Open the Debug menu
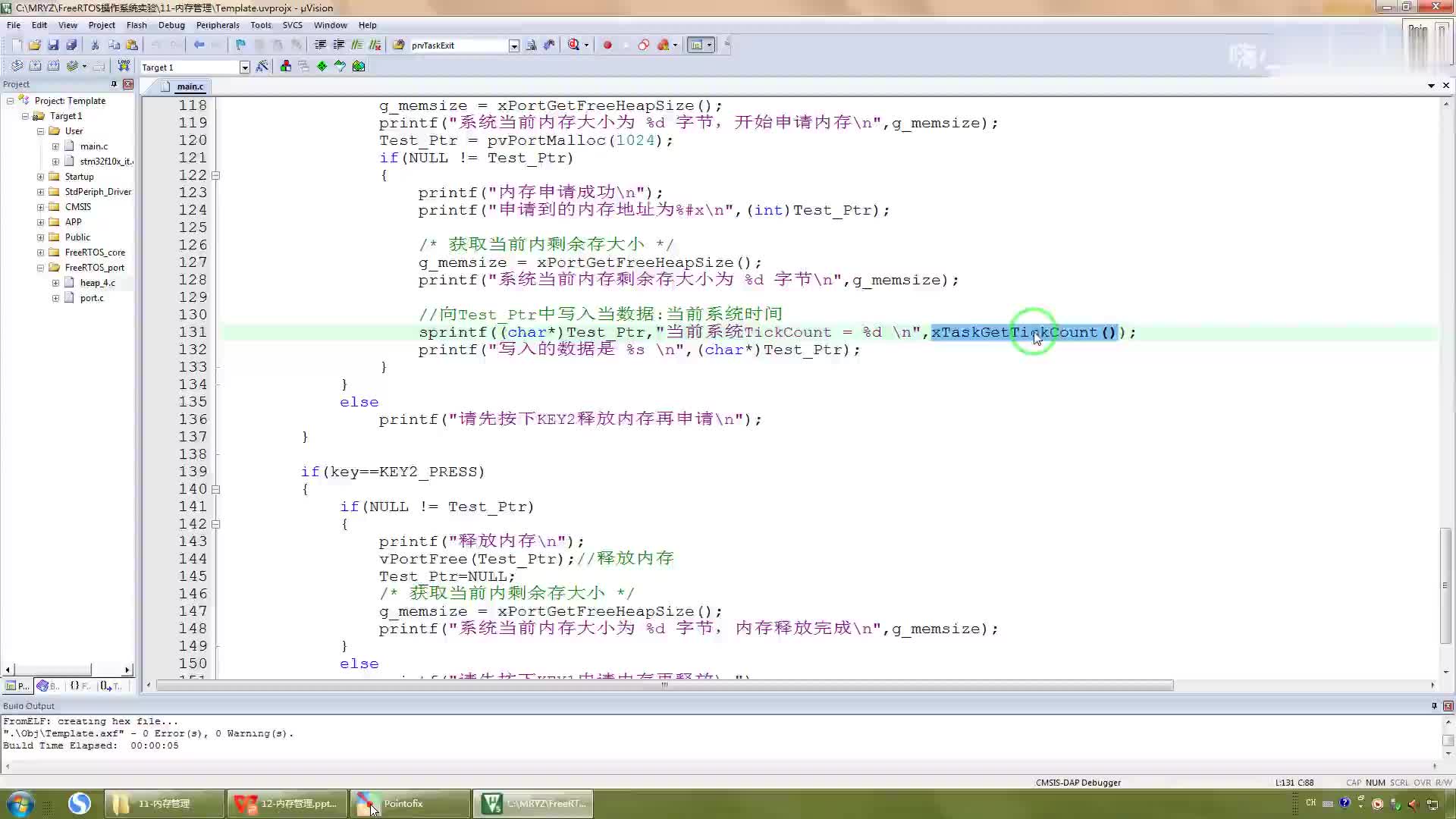Viewport: 1456px width, 819px height. (x=171, y=25)
